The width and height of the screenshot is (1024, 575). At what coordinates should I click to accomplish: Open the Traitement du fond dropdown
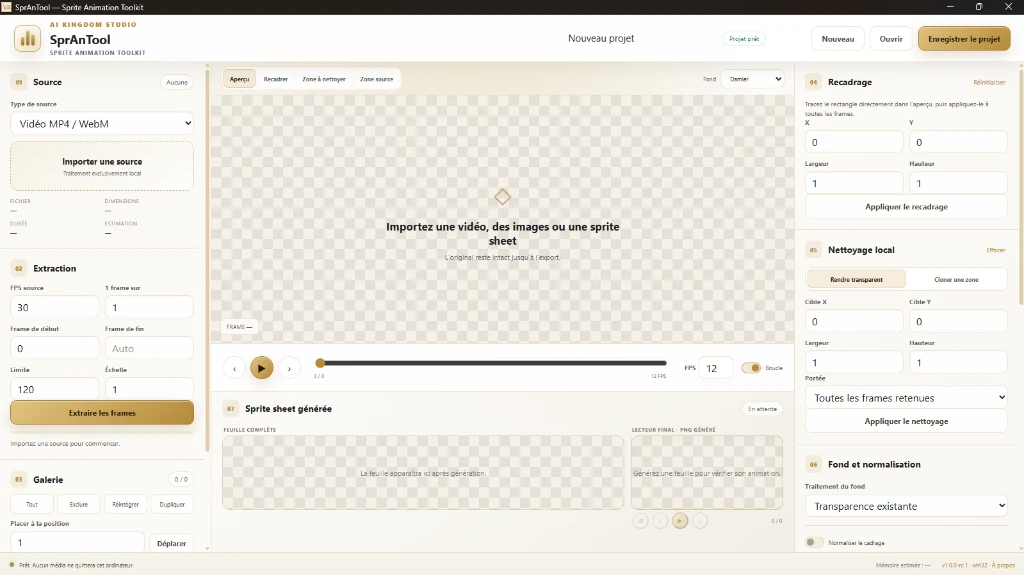pos(906,506)
